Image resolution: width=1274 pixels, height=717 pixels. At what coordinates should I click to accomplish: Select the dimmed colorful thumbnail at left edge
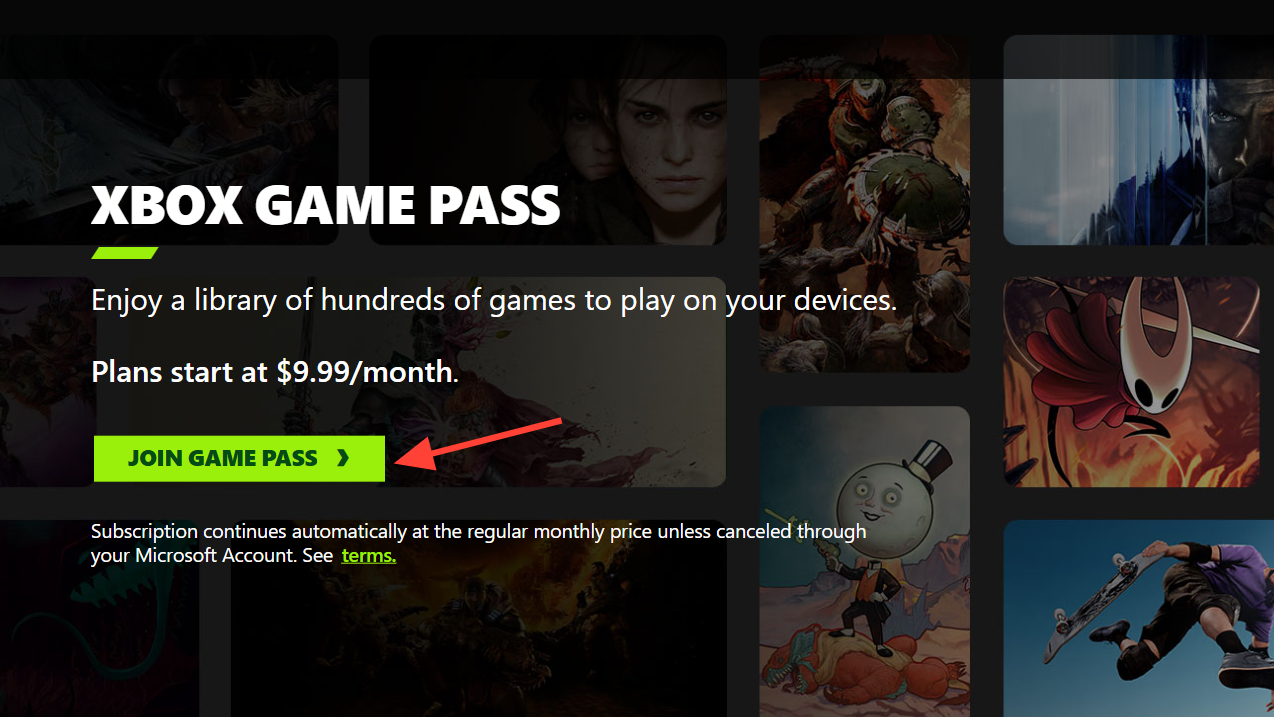click(48, 382)
